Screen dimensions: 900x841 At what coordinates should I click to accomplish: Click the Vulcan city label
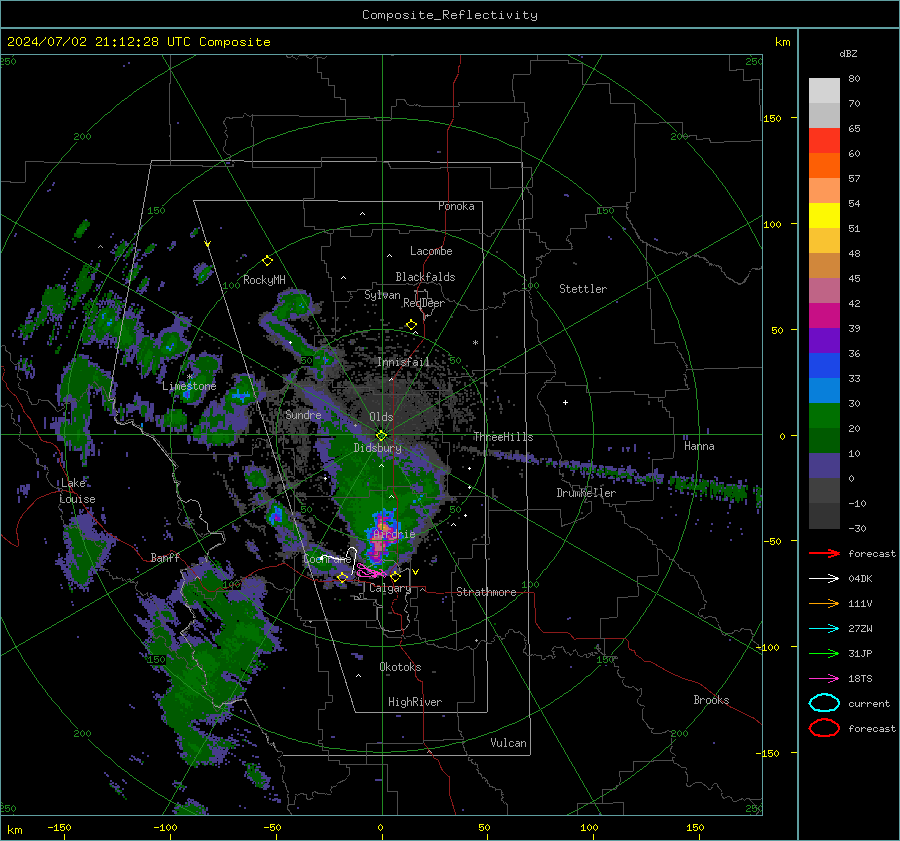coord(509,743)
